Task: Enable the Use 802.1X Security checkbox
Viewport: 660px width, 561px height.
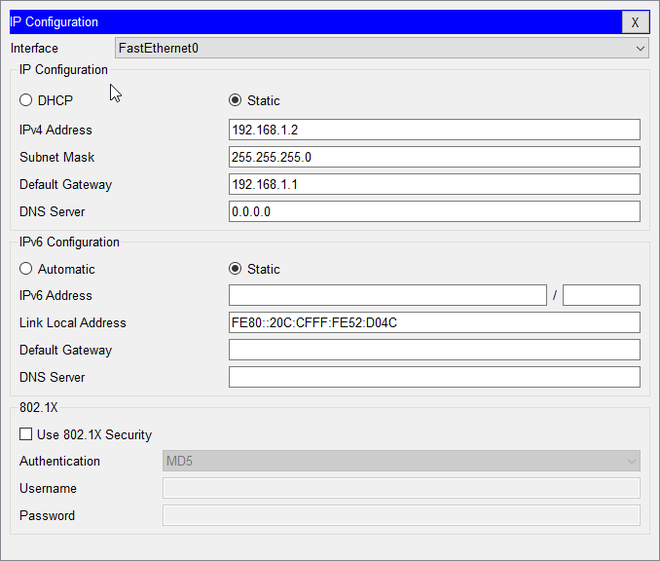Action: coord(26,435)
